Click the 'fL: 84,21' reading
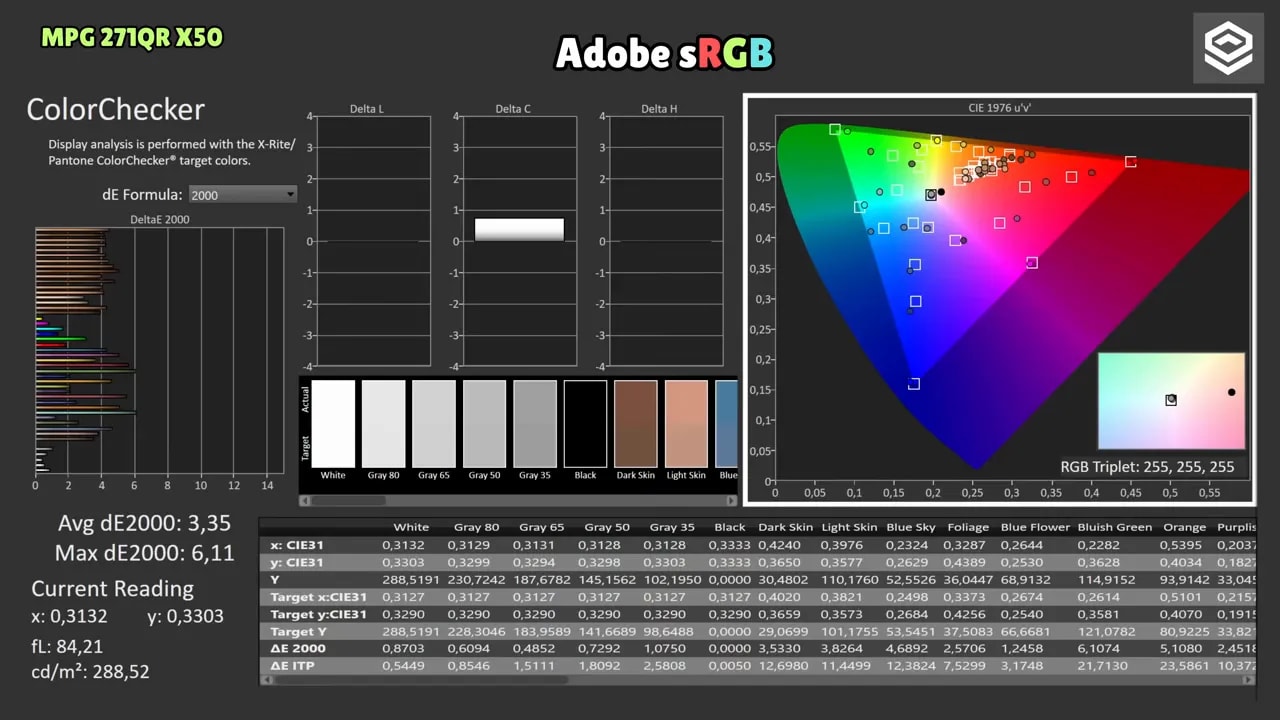The height and width of the screenshot is (720, 1280). 67,646
